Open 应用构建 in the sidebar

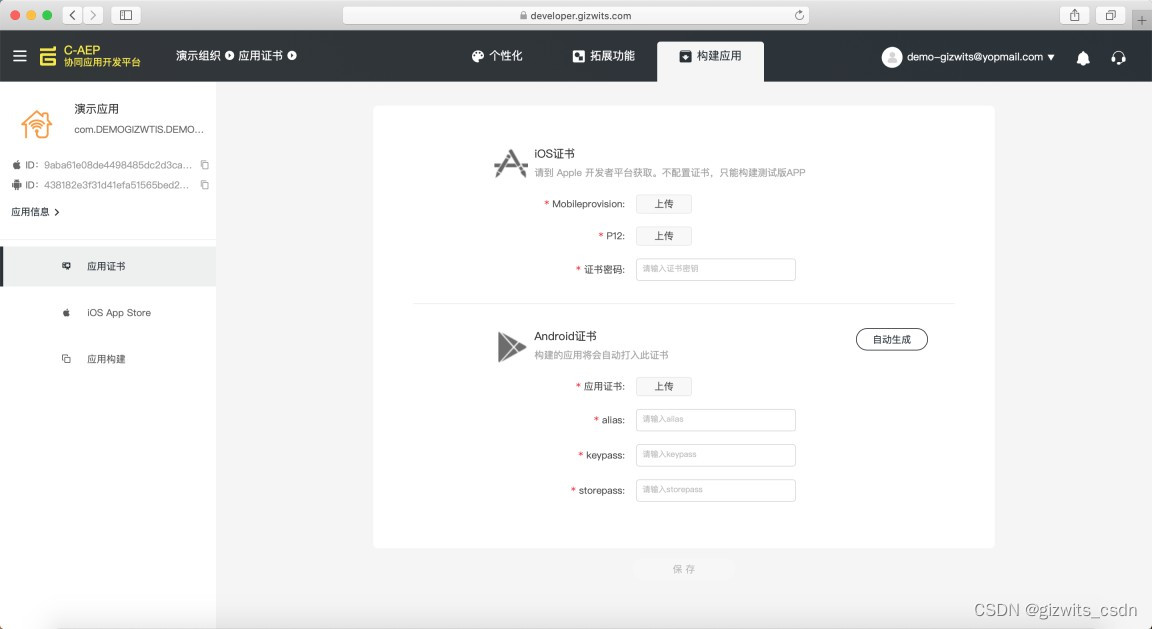click(108, 359)
